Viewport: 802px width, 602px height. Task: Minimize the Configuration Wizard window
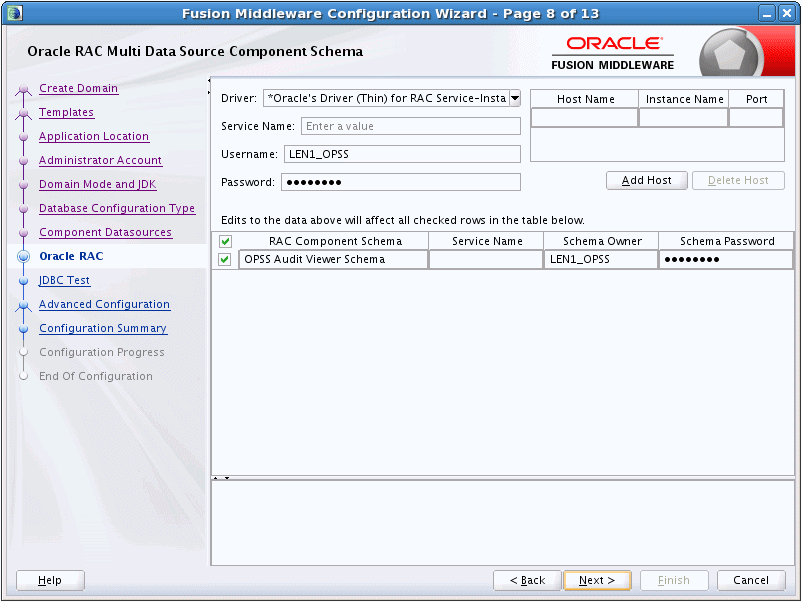tap(767, 13)
